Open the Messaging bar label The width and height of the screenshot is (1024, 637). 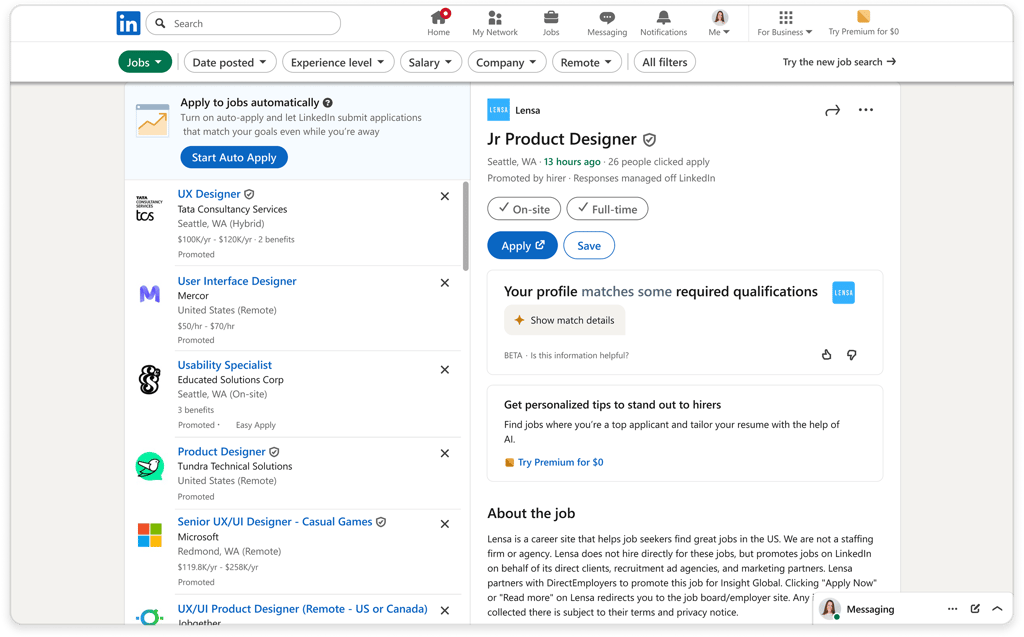click(871, 609)
